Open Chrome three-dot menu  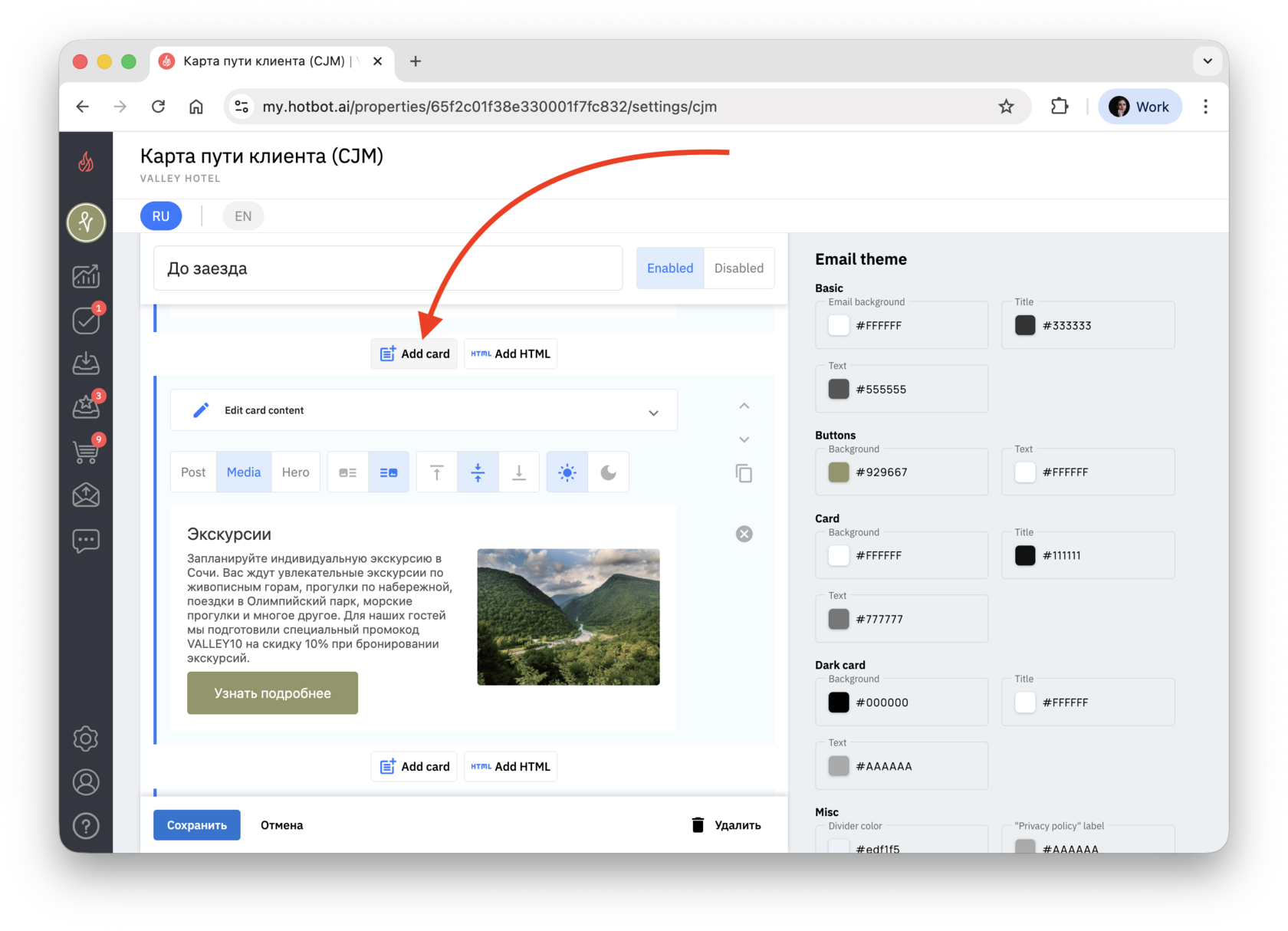(1206, 107)
